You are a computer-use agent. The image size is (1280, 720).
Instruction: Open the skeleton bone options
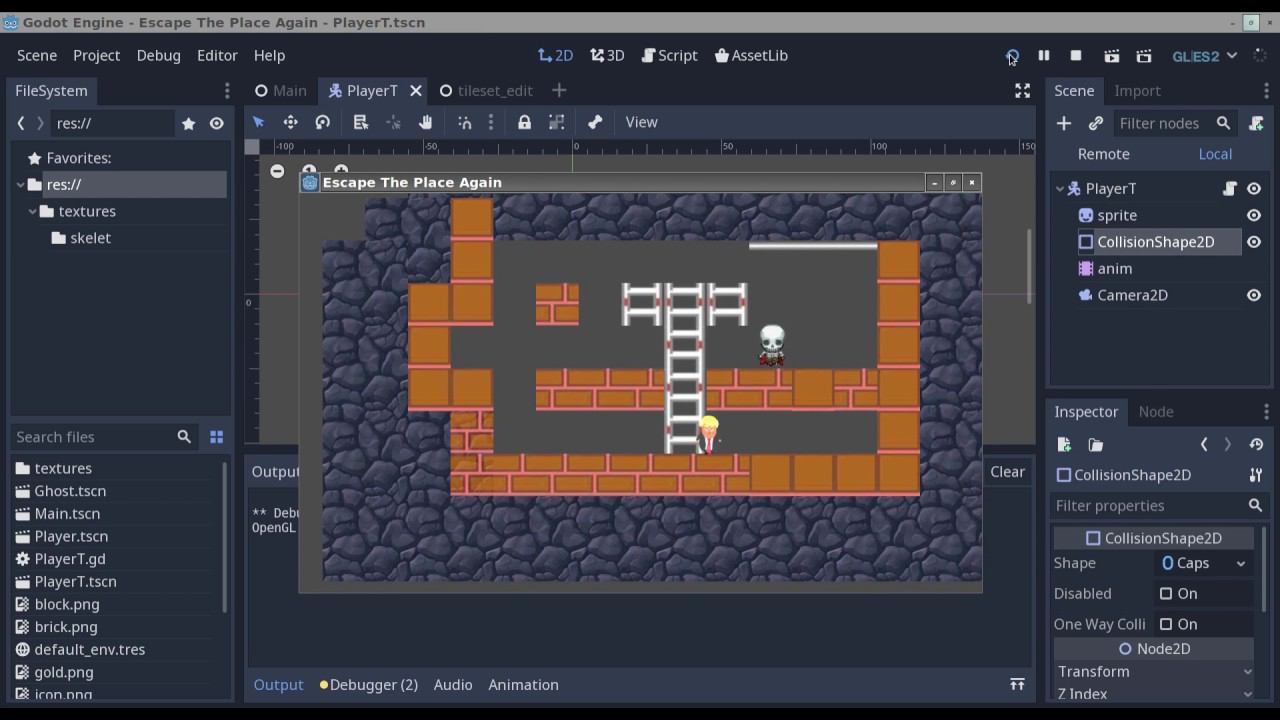pos(595,122)
